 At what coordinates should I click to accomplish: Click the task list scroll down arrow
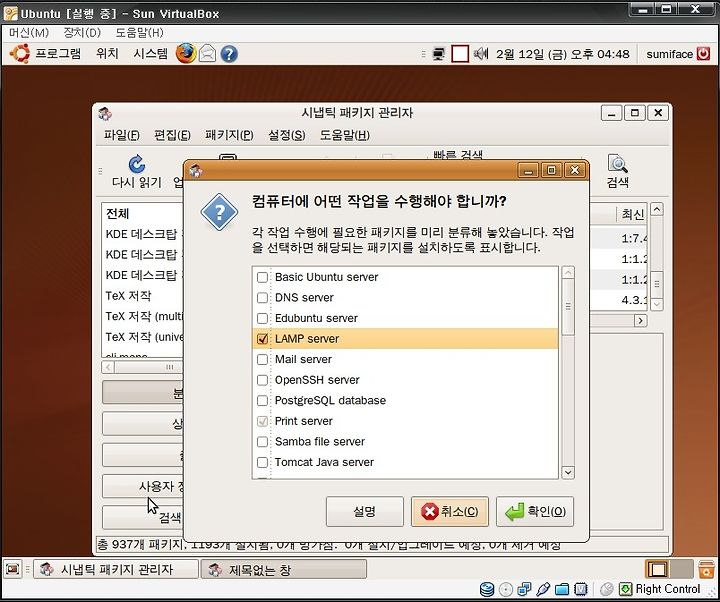click(568, 472)
